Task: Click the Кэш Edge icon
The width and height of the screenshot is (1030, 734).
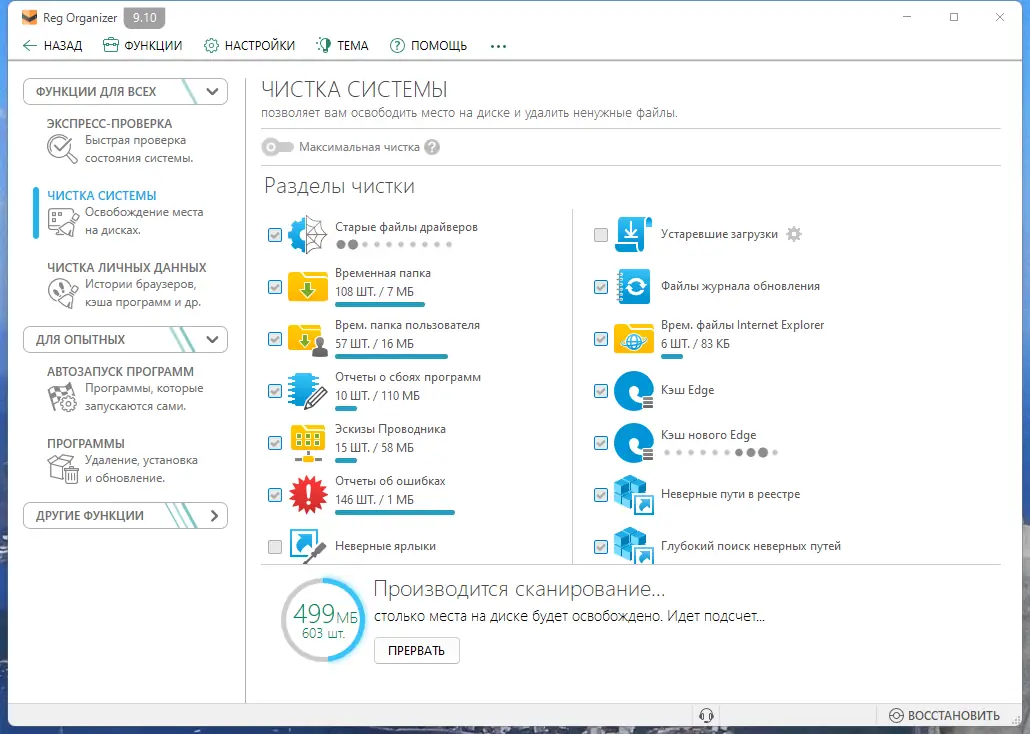Action: (x=633, y=391)
